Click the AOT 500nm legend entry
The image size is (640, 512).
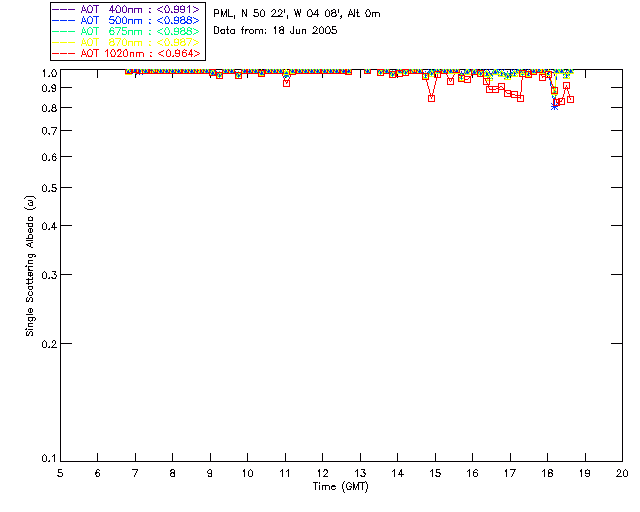click(x=127, y=20)
